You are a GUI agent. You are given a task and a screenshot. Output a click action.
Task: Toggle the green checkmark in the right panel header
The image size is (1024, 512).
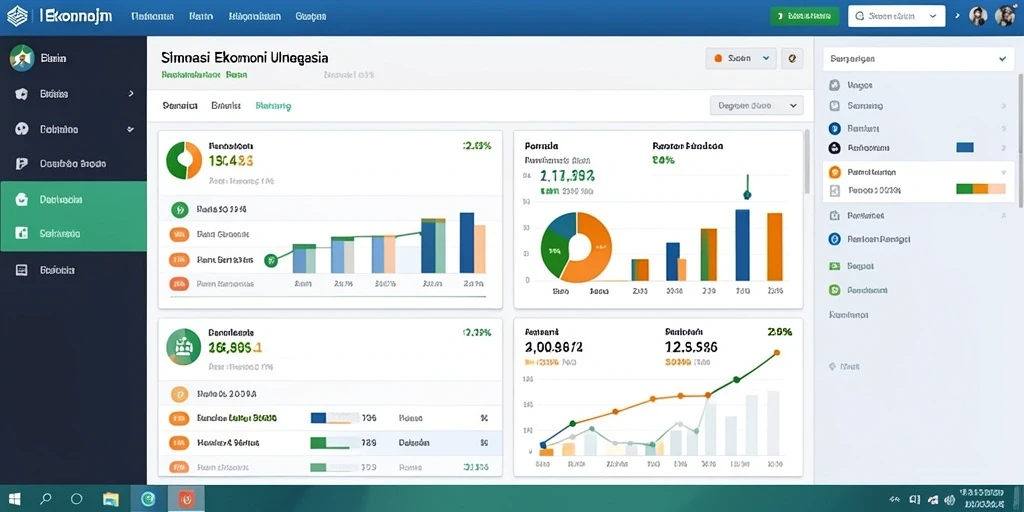[x=1002, y=59]
